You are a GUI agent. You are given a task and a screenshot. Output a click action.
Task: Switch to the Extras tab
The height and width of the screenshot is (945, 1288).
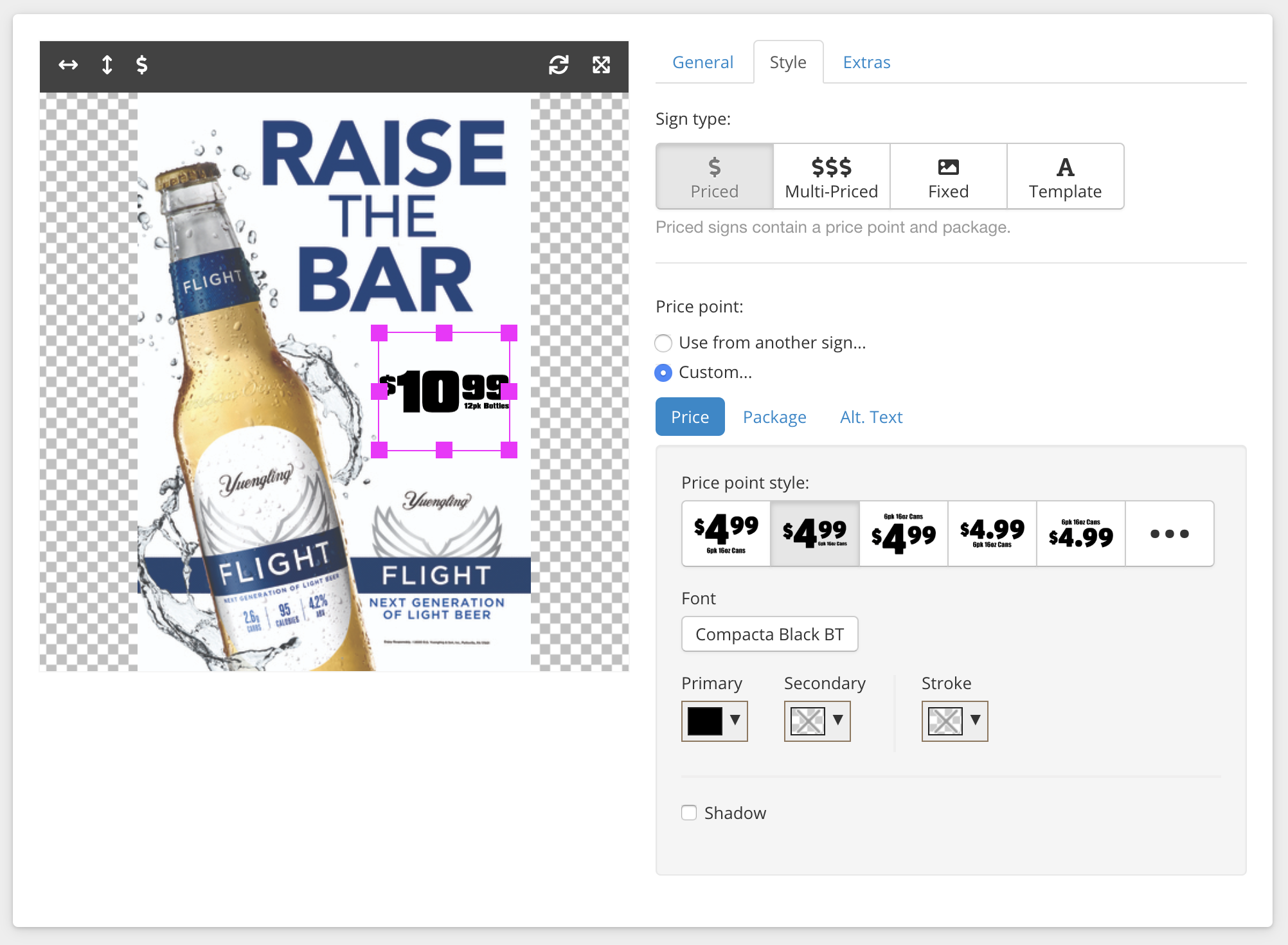coord(866,62)
